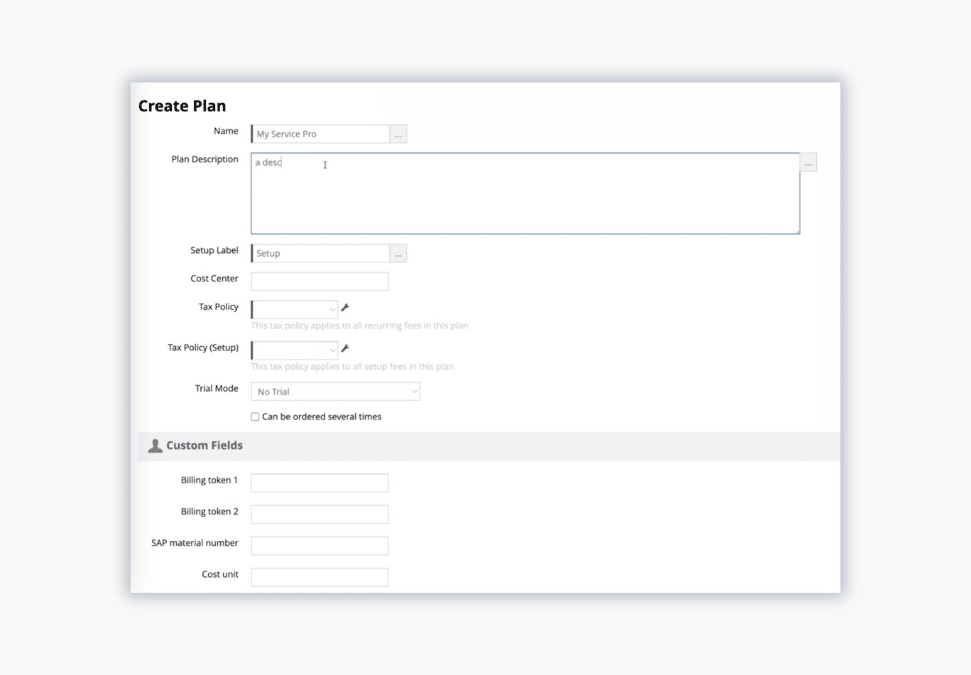Open the Tax Policy (Setup) dropdown
The width and height of the screenshot is (971, 675).
pyautogui.click(x=294, y=350)
